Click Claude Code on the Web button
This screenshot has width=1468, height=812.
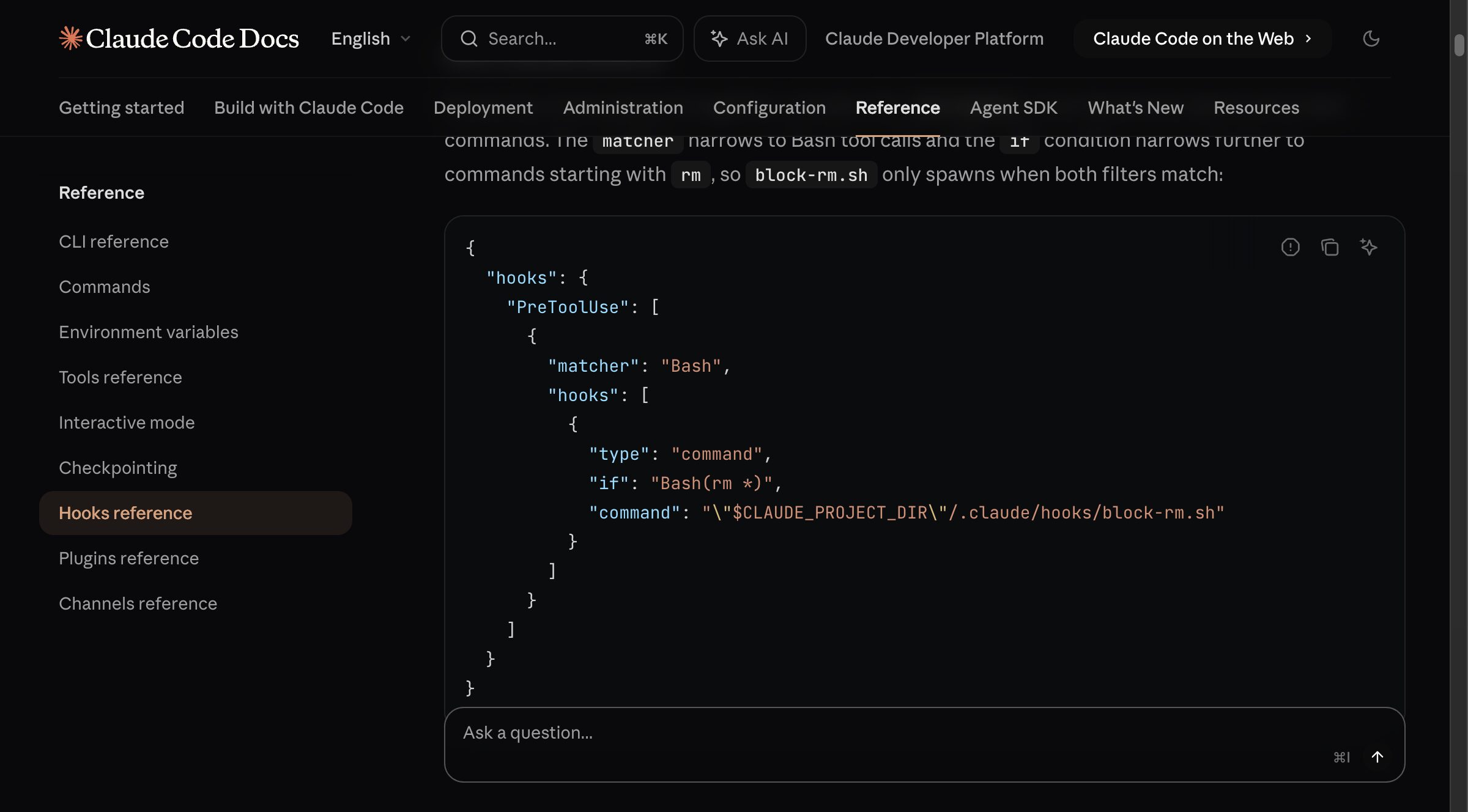click(x=1202, y=39)
